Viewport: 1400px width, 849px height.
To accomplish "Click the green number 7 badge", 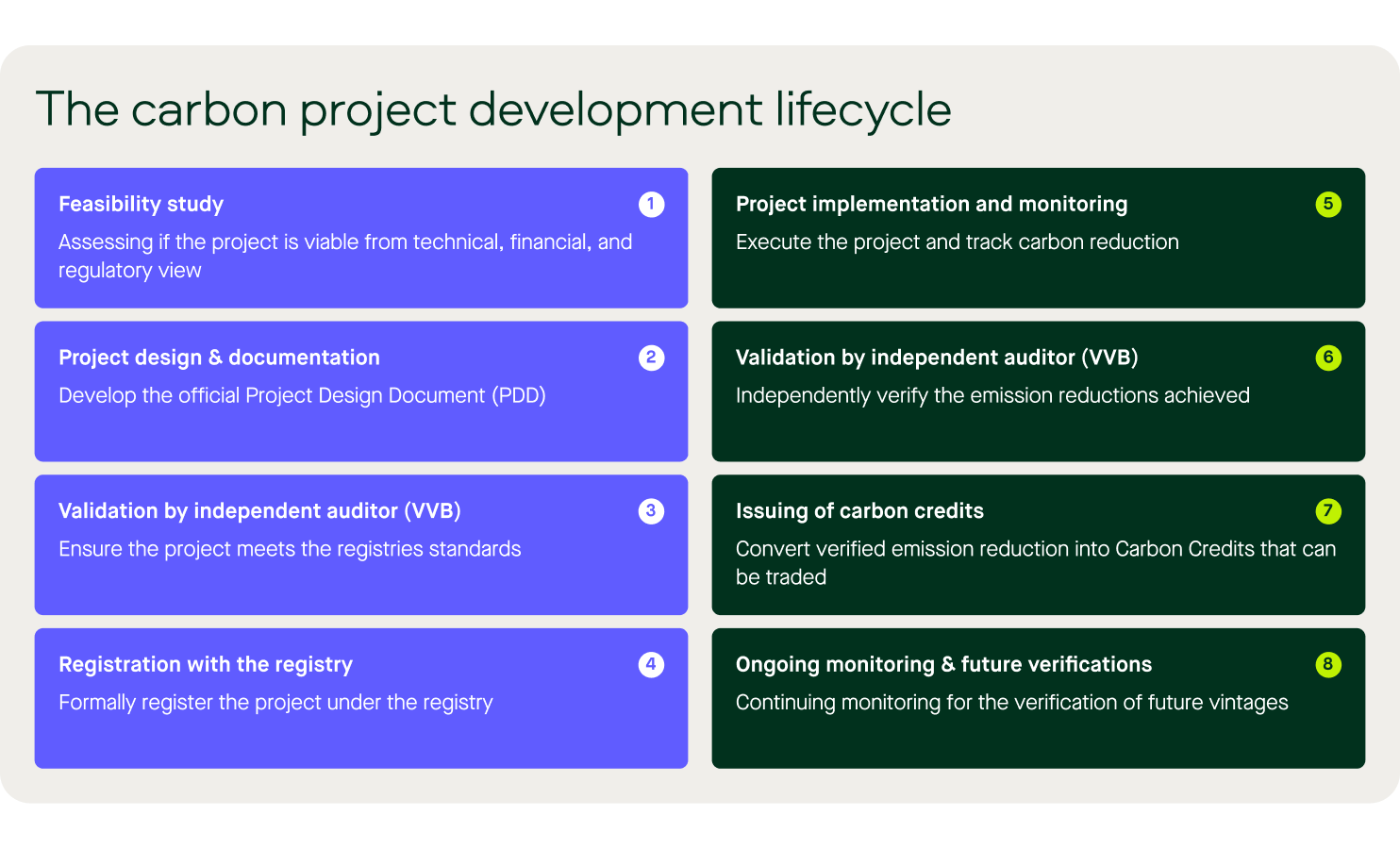I will coord(1328,511).
